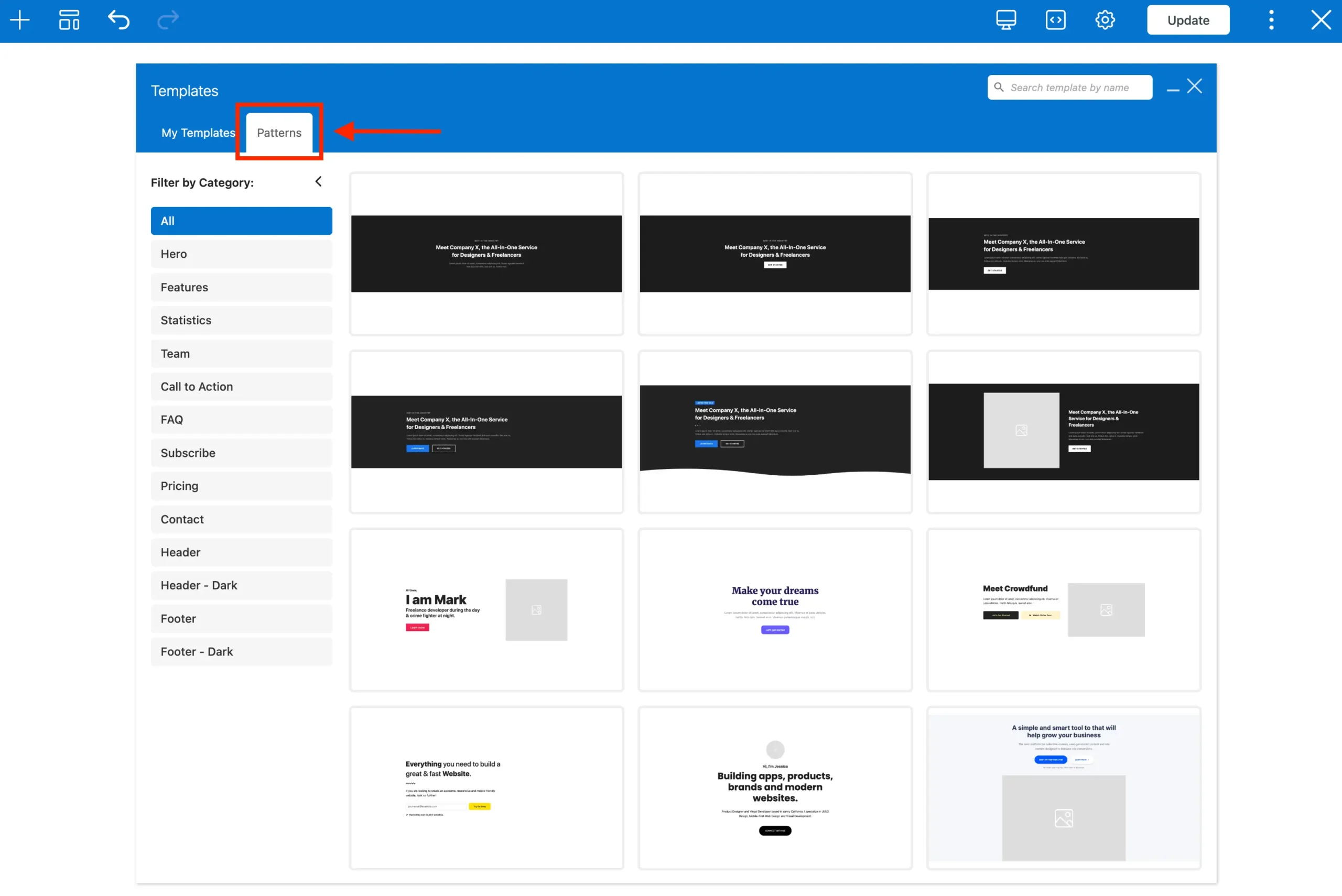
Task: Click the Update button
Action: (1188, 19)
